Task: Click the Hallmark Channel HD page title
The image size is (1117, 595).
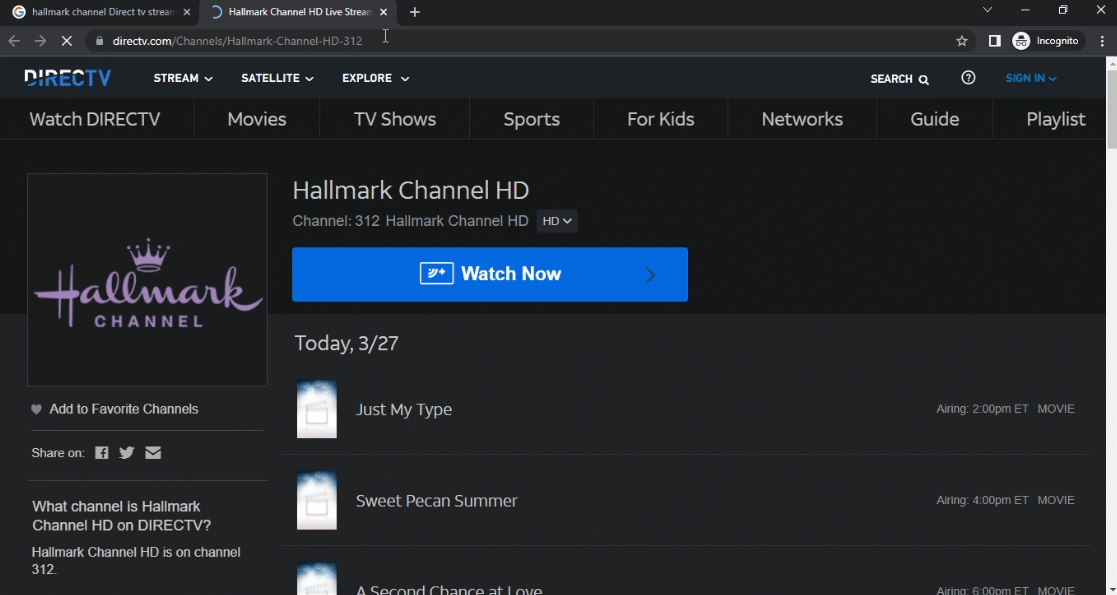Action: coord(411,190)
